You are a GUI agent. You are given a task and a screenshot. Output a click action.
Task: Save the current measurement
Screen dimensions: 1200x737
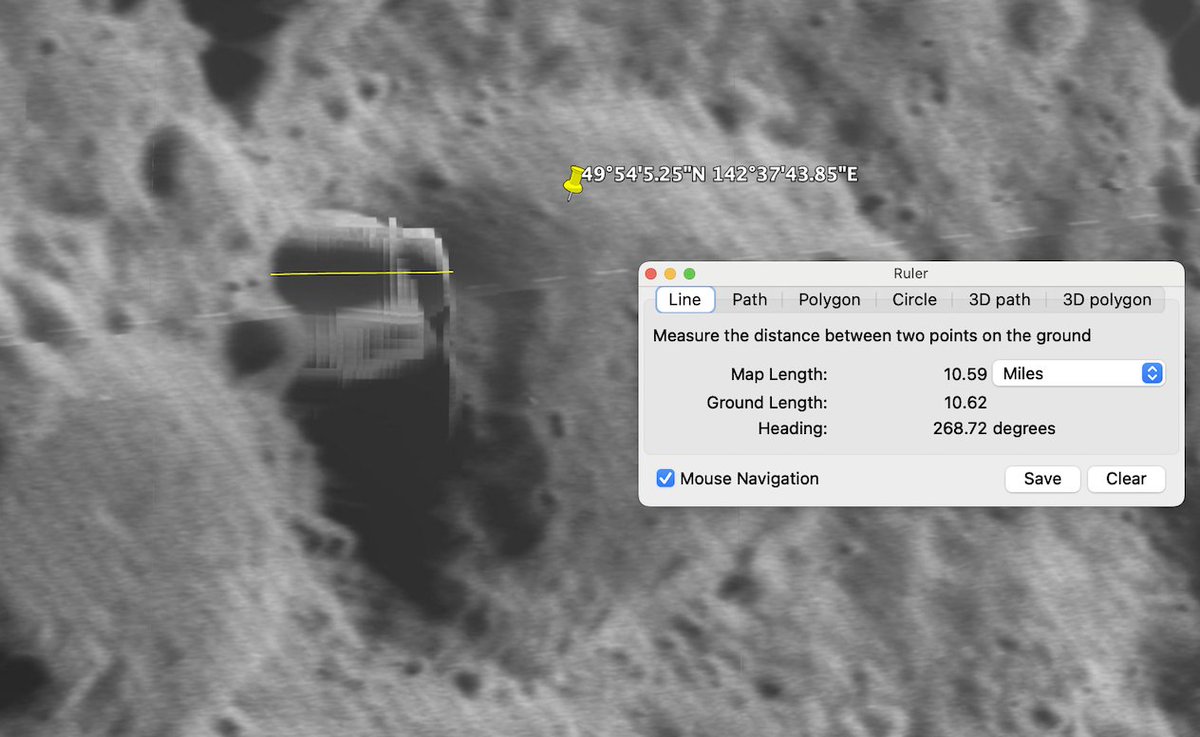(1042, 479)
